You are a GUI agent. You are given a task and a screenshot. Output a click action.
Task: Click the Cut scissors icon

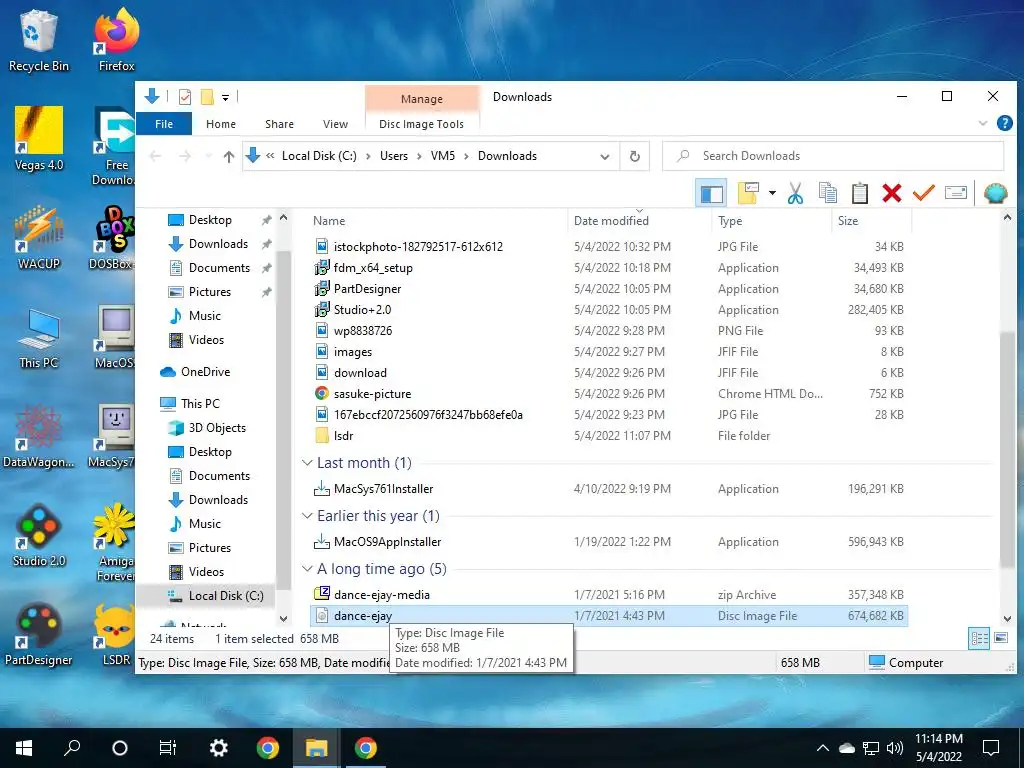point(795,193)
